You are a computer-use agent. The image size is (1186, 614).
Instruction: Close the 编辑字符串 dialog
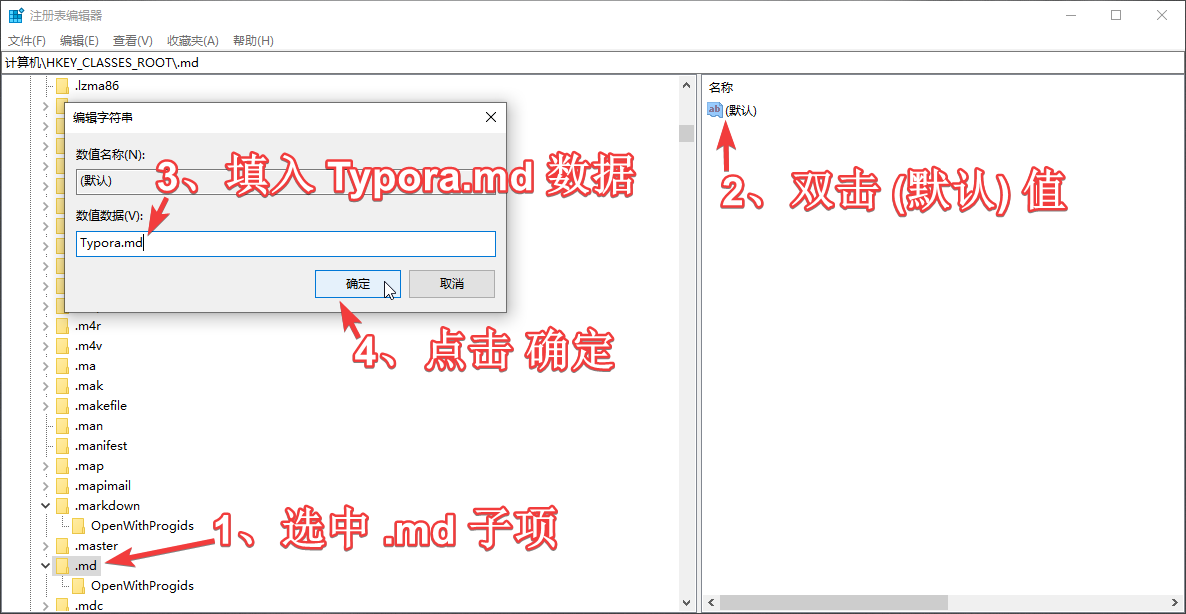[490, 117]
